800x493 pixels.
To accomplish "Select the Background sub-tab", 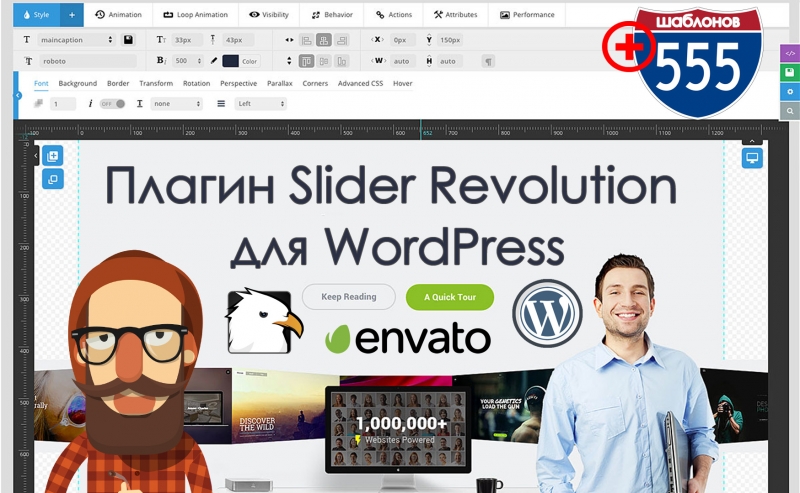I will [x=78, y=83].
